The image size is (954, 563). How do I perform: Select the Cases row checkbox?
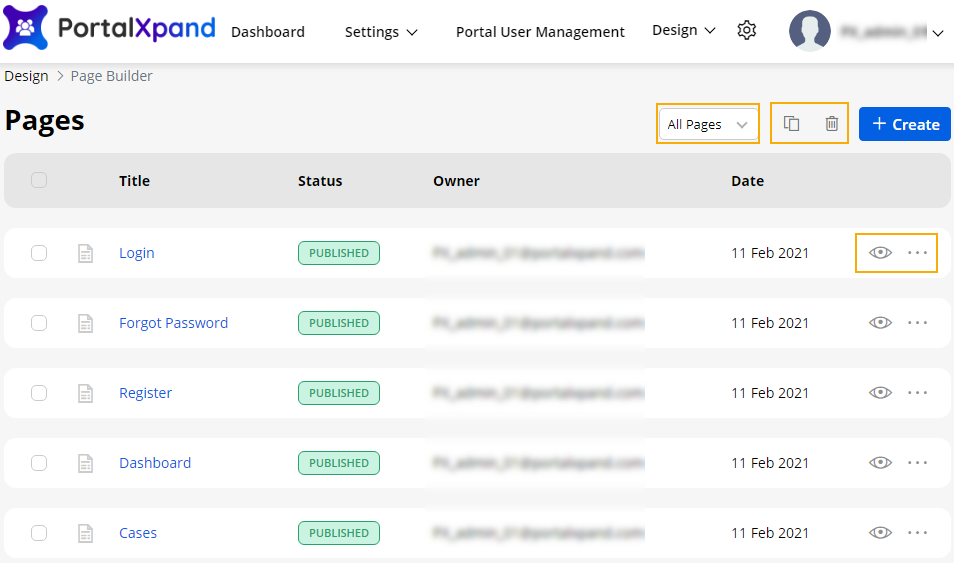pos(39,533)
